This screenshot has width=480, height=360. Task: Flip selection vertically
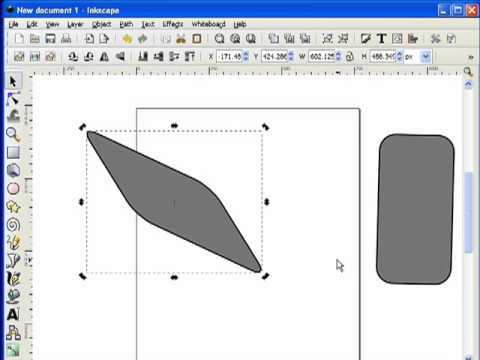click(120, 57)
